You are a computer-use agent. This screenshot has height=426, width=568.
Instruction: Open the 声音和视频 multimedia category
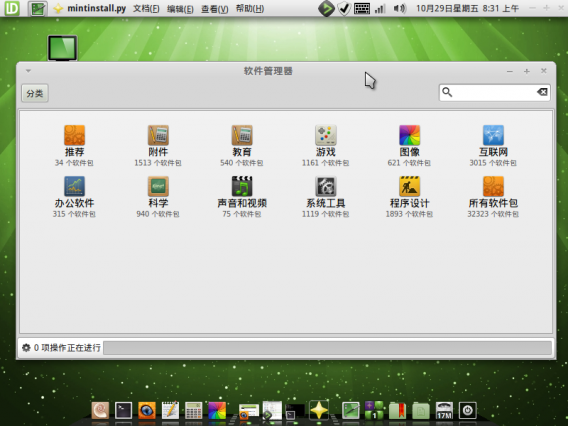pyautogui.click(x=242, y=197)
